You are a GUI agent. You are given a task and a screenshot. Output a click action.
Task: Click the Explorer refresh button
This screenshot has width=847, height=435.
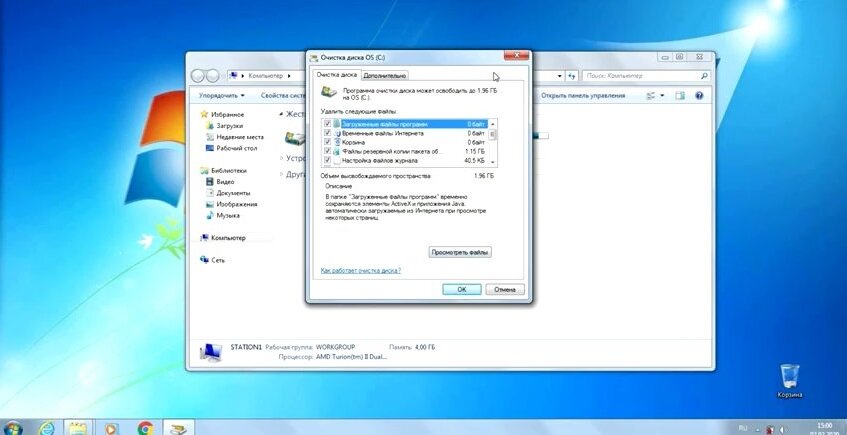[572, 76]
